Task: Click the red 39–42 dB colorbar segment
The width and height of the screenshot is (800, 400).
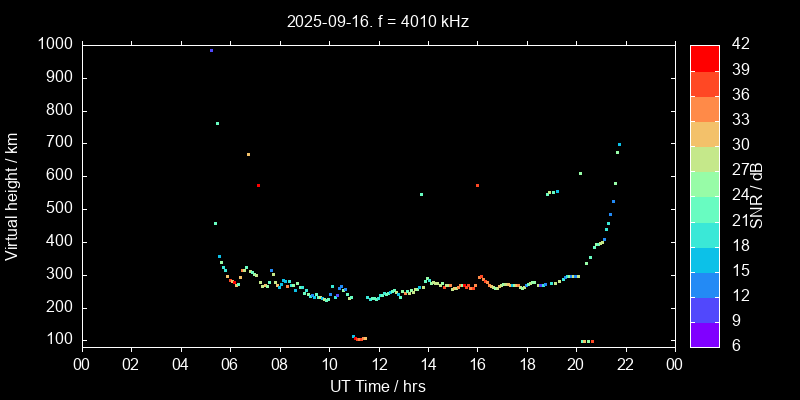Action: tap(704, 57)
